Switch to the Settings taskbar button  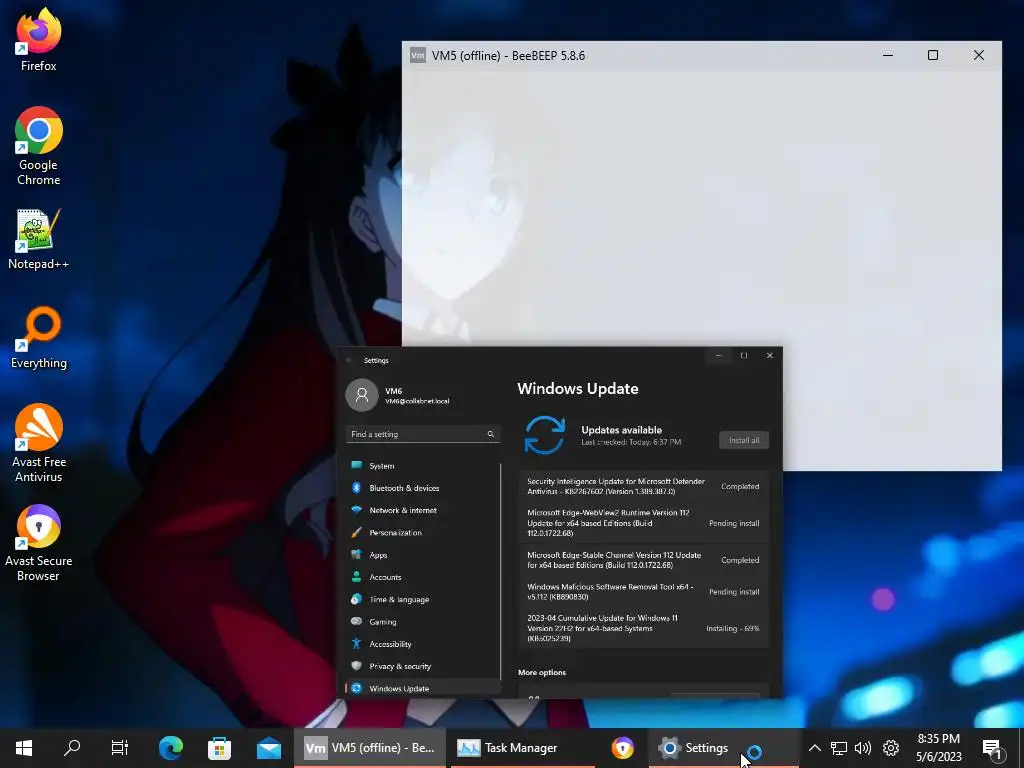click(724, 748)
